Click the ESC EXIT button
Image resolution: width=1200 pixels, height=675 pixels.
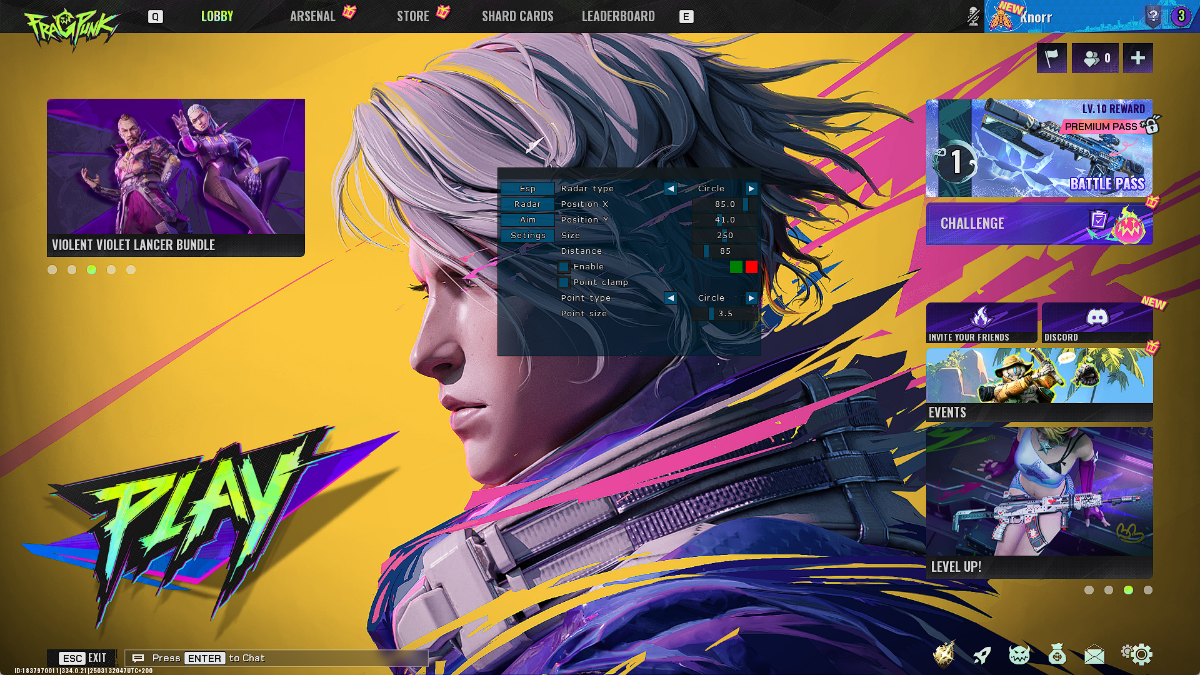click(83, 658)
